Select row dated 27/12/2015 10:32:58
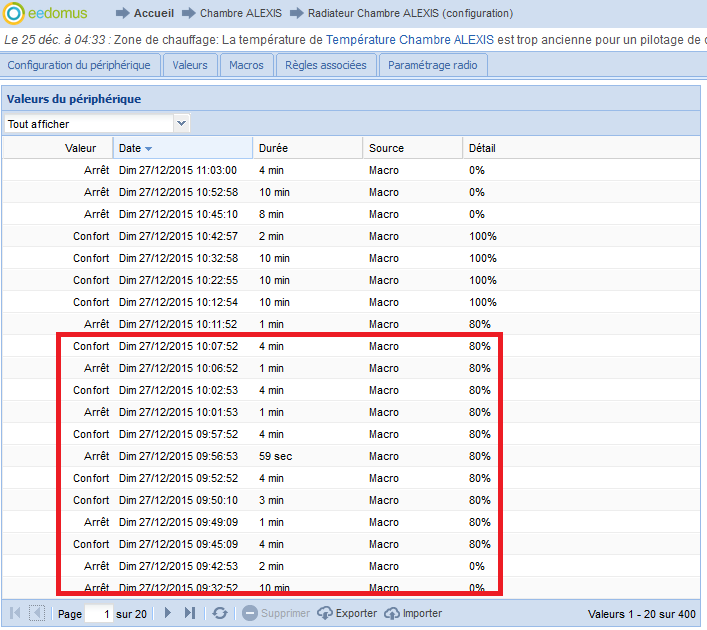 pyautogui.click(x=351, y=259)
